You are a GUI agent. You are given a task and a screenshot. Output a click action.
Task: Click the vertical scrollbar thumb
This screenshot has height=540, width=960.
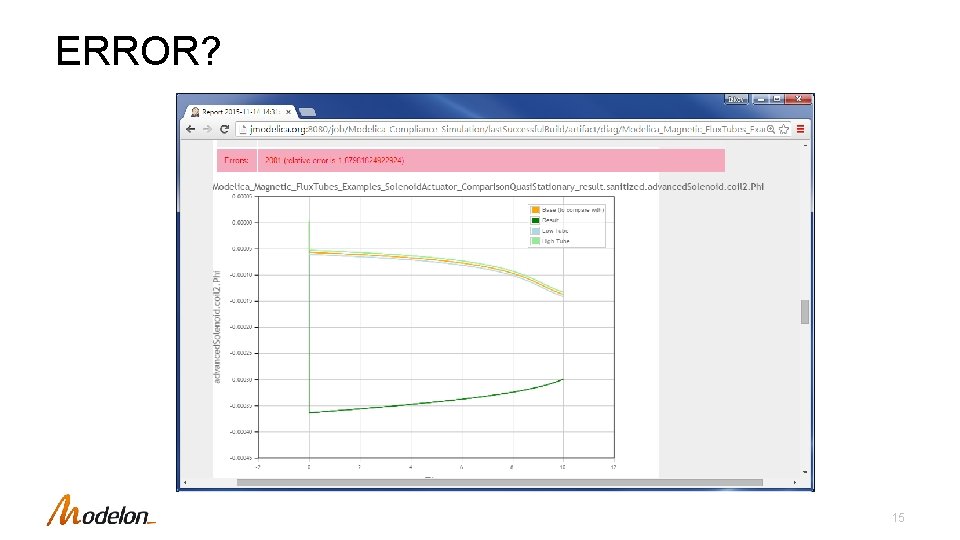point(804,312)
